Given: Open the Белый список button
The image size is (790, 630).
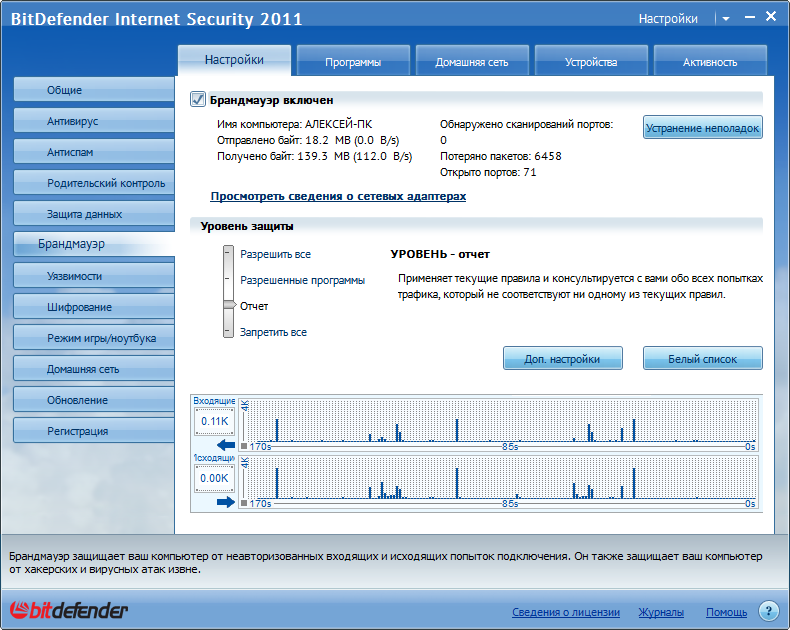Looking at the screenshot, I should point(702,358).
